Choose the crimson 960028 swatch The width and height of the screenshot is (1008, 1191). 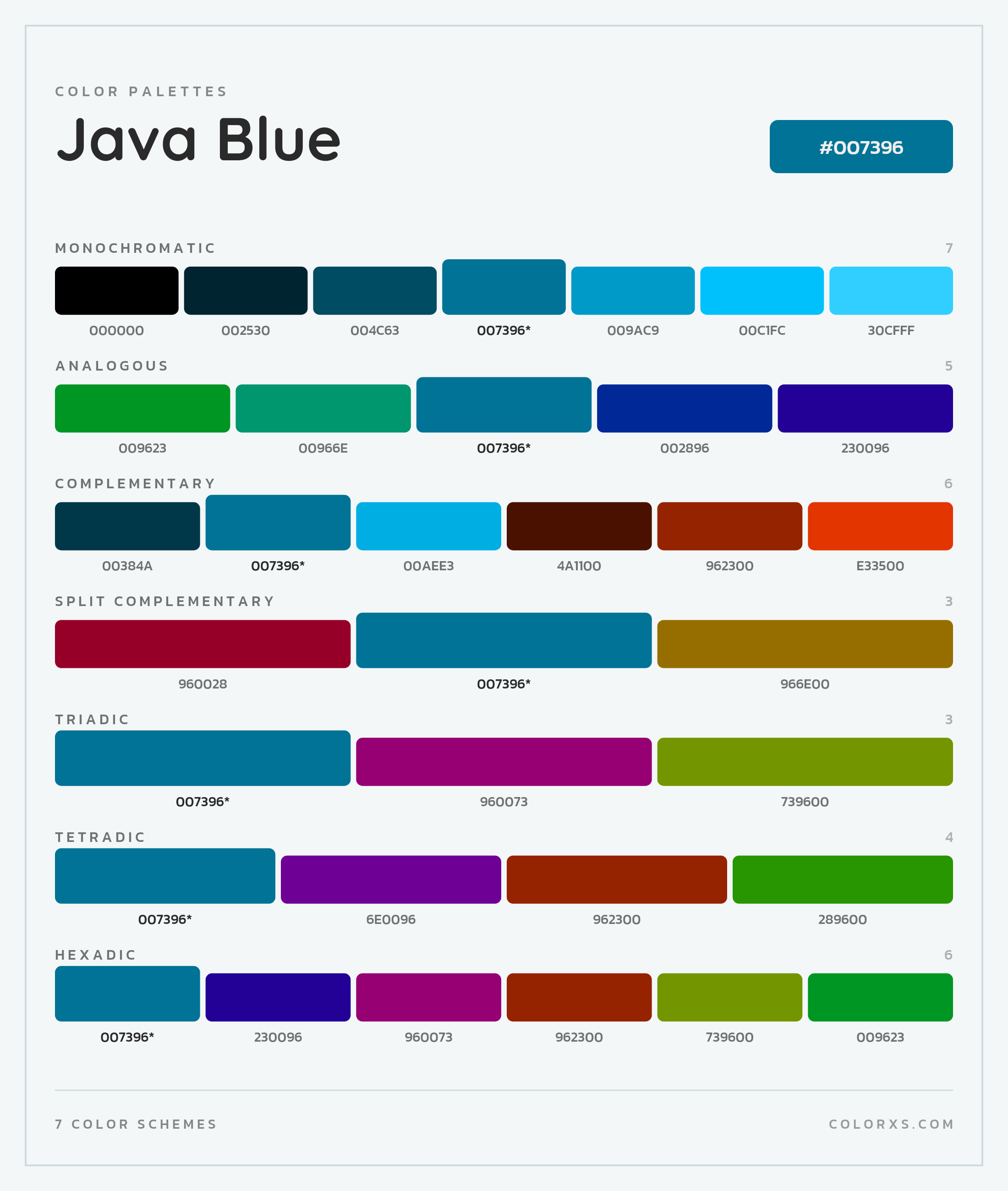tap(203, 644)
